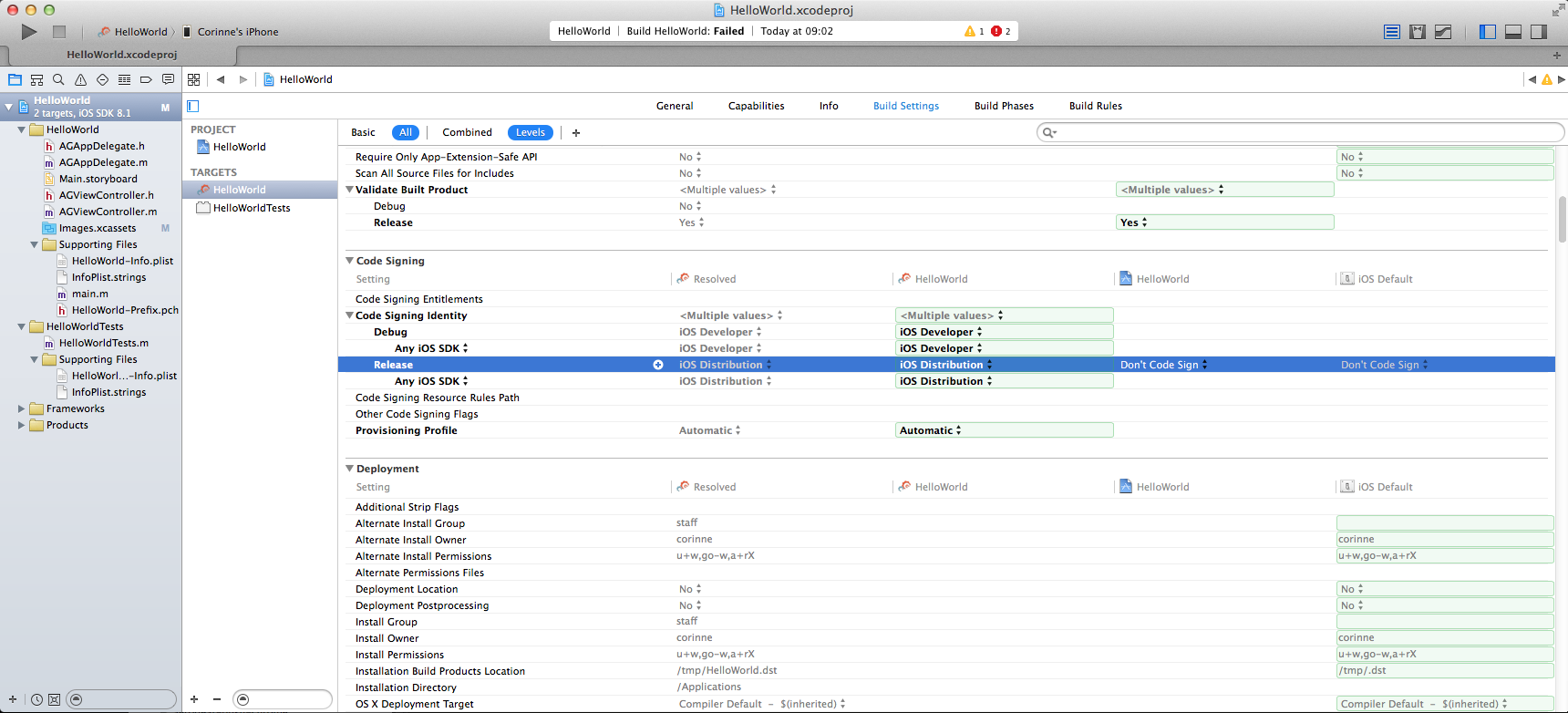Open the Capabilities tab
Image resolution: width=1568 pixels, height=713 pixels.
coord(756,106)
